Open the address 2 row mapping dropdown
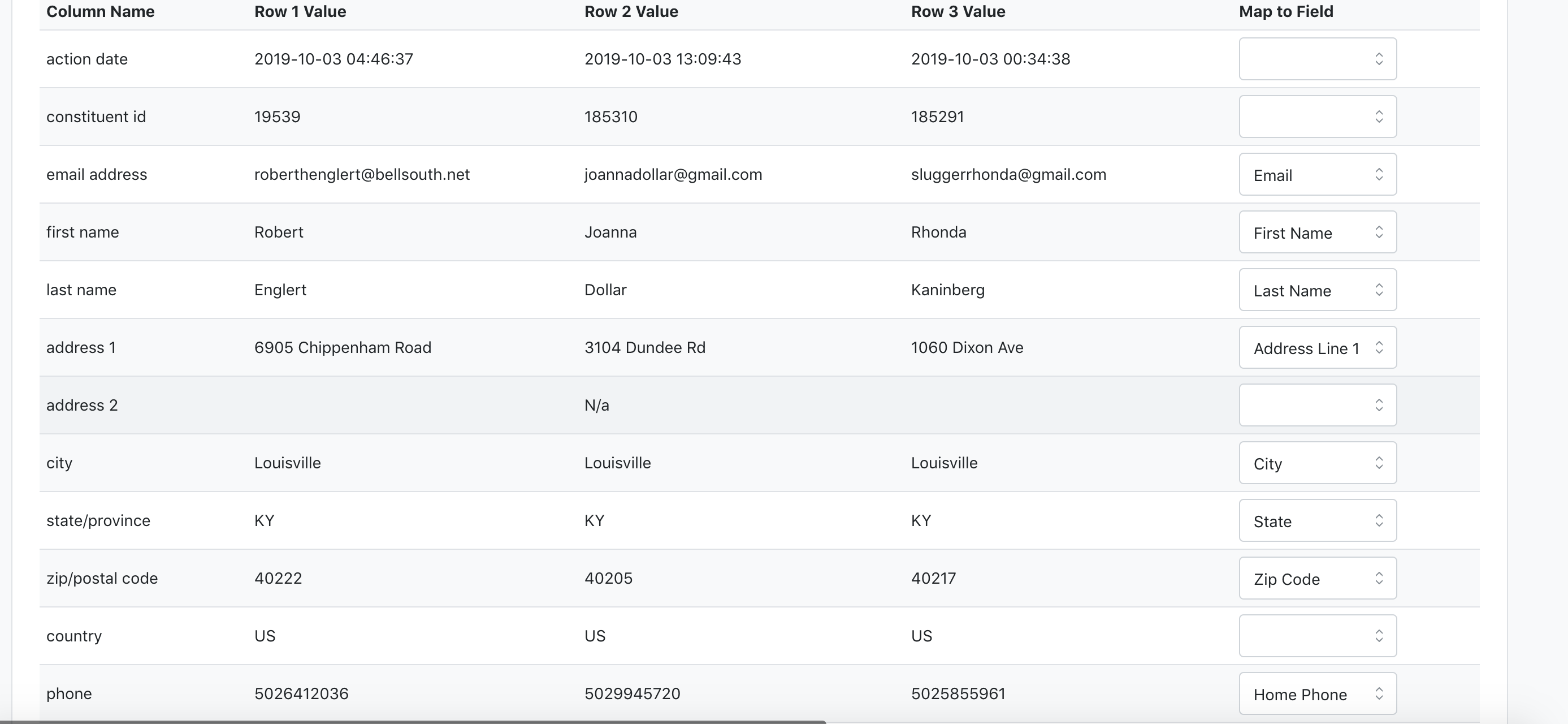 pyautogui.click(x=1317, y=405)
